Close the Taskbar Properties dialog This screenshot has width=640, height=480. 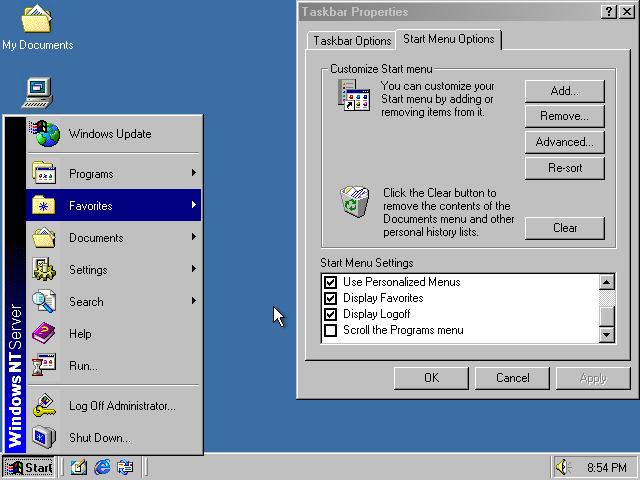[x=627, y=11]
